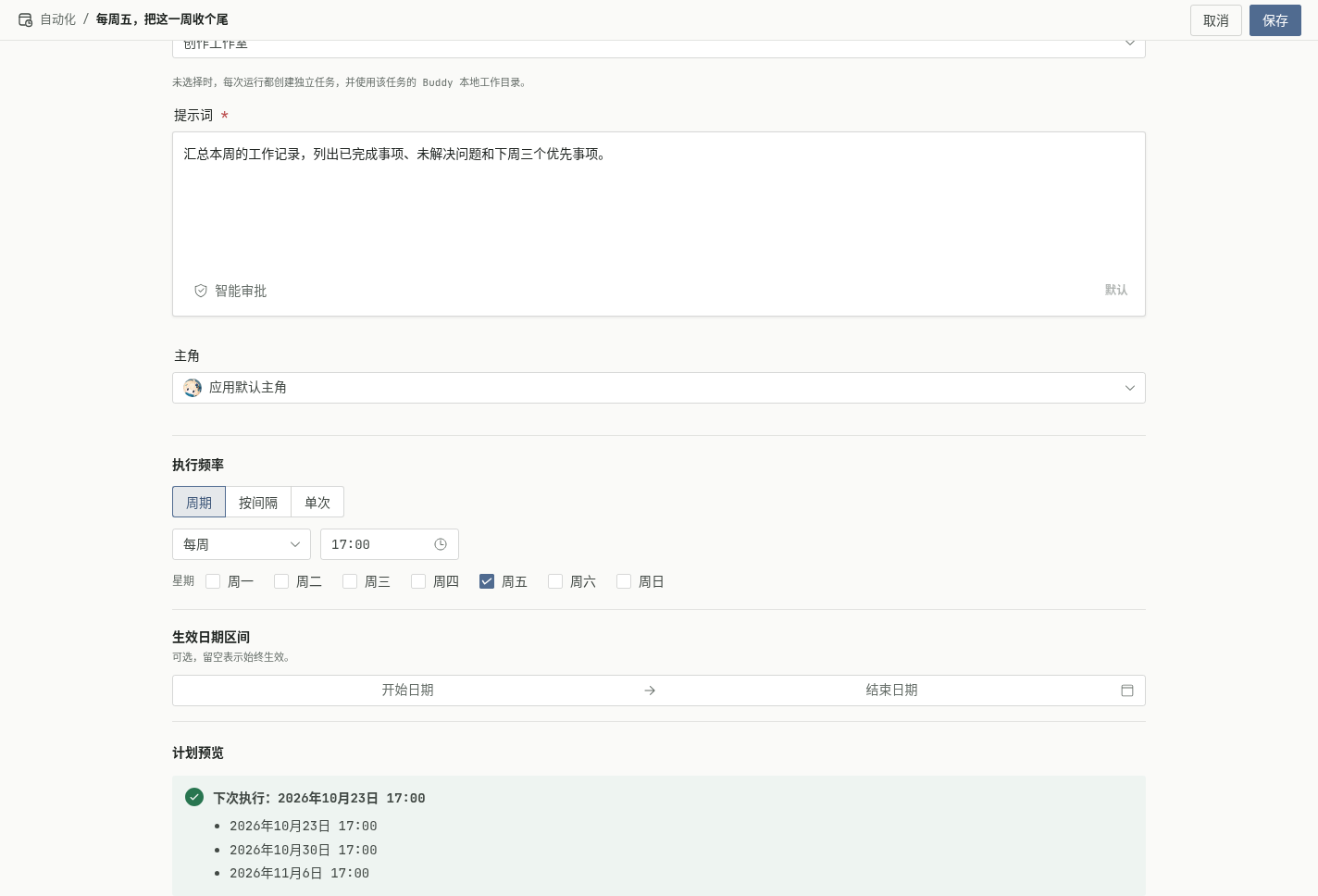Screen dimensions: 1318x896
Task: Click the 17:00 time input field
Action: (390, 544)
